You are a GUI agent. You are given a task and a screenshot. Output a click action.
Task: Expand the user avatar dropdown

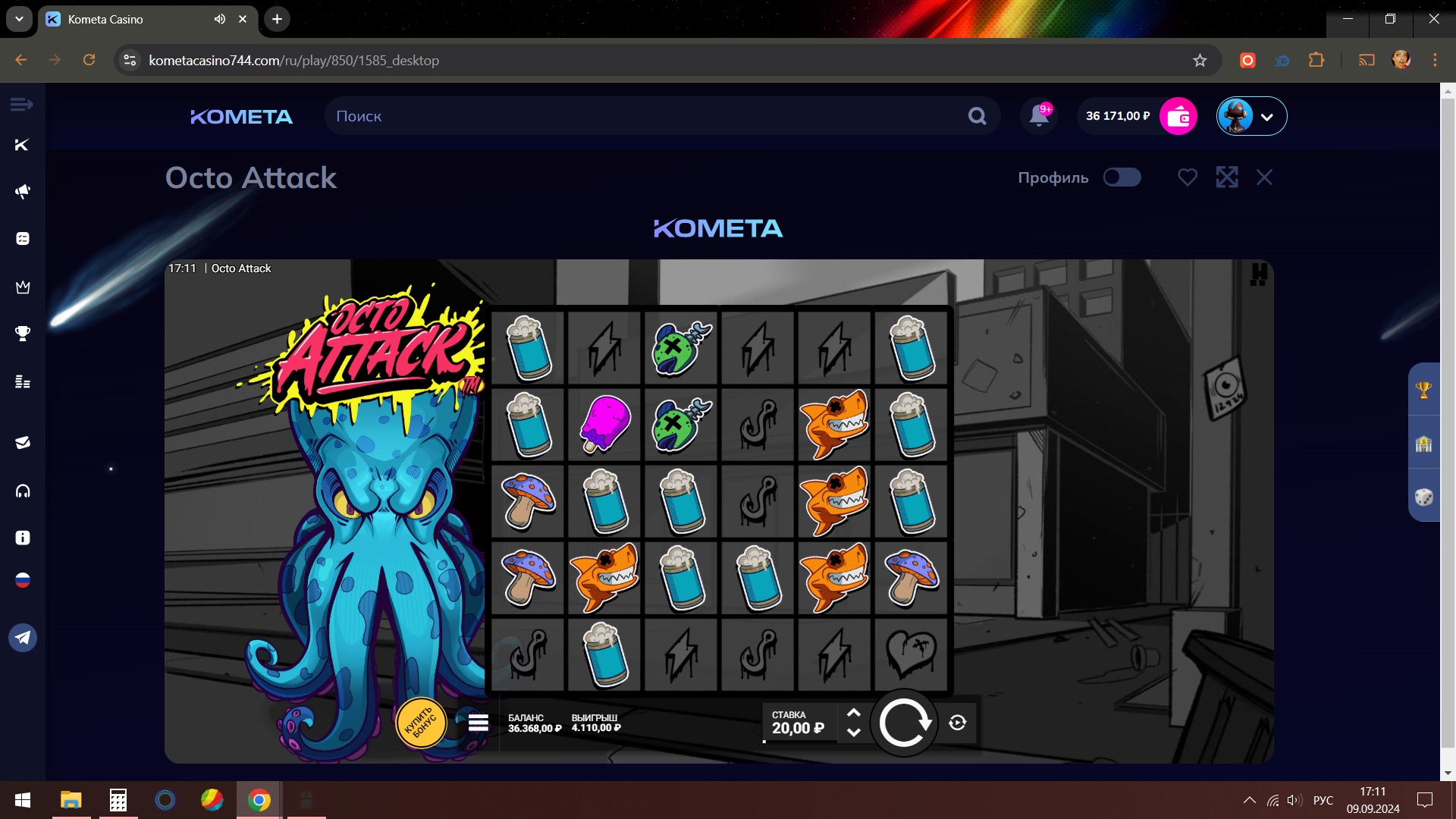(1266, 117)
